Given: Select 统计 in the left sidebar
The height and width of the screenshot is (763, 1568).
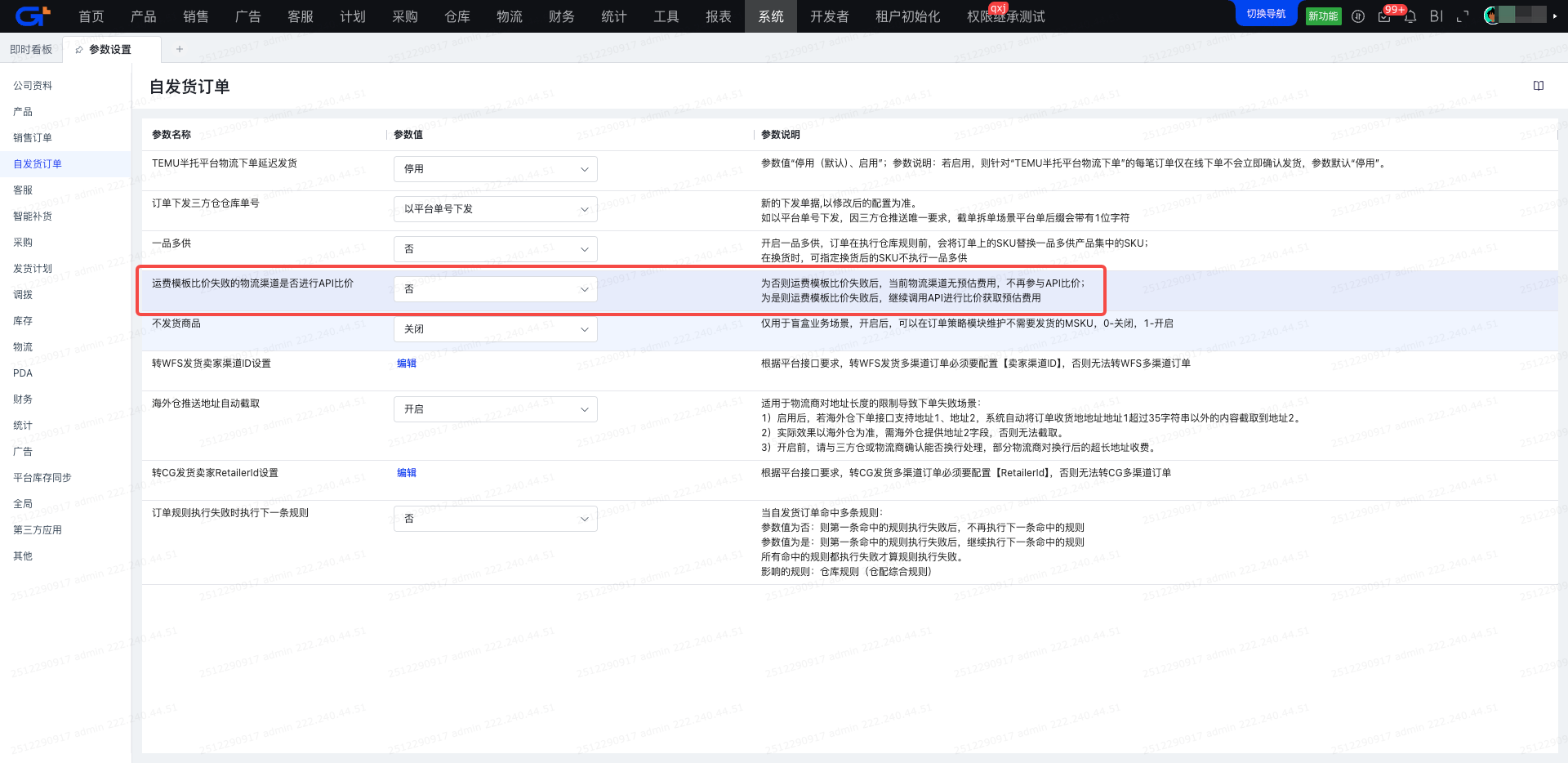Looking at the screenshot, I should (65, 426).
